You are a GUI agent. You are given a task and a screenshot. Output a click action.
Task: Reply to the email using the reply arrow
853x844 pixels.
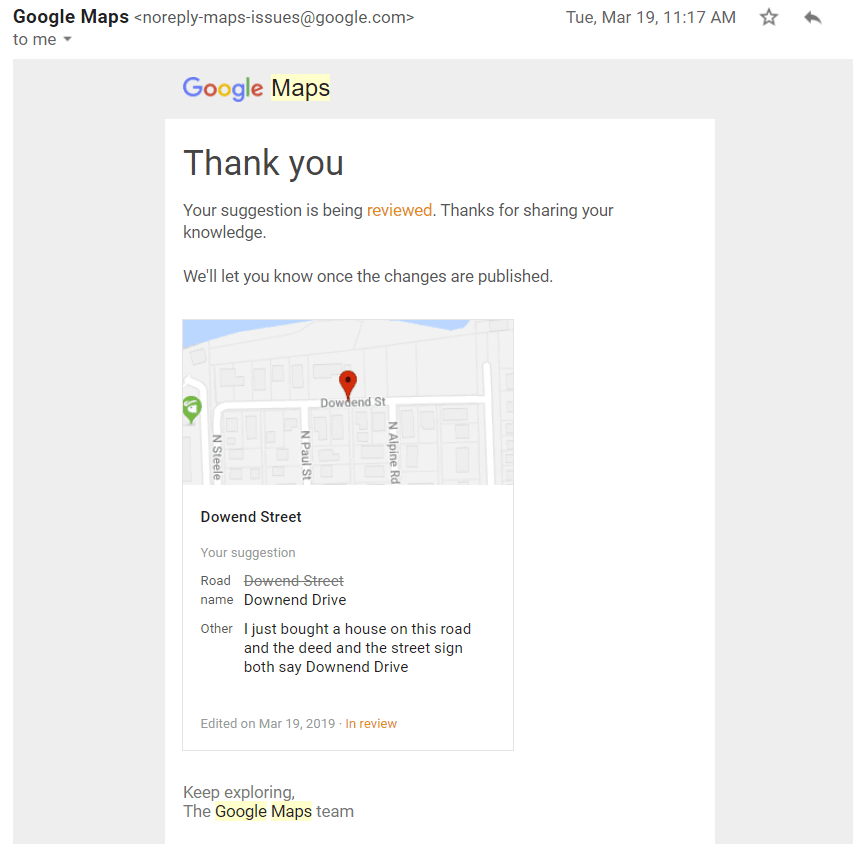click(812, 17)
